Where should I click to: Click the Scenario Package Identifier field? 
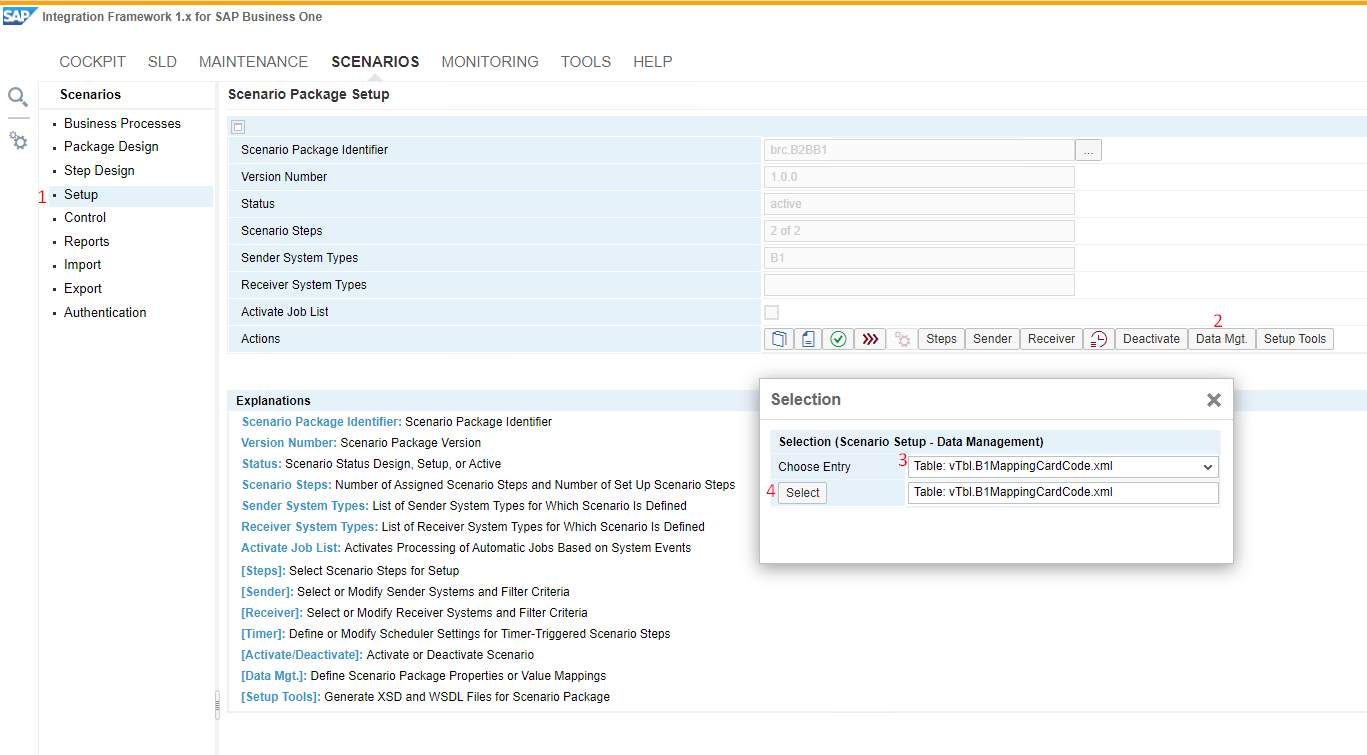919,150
